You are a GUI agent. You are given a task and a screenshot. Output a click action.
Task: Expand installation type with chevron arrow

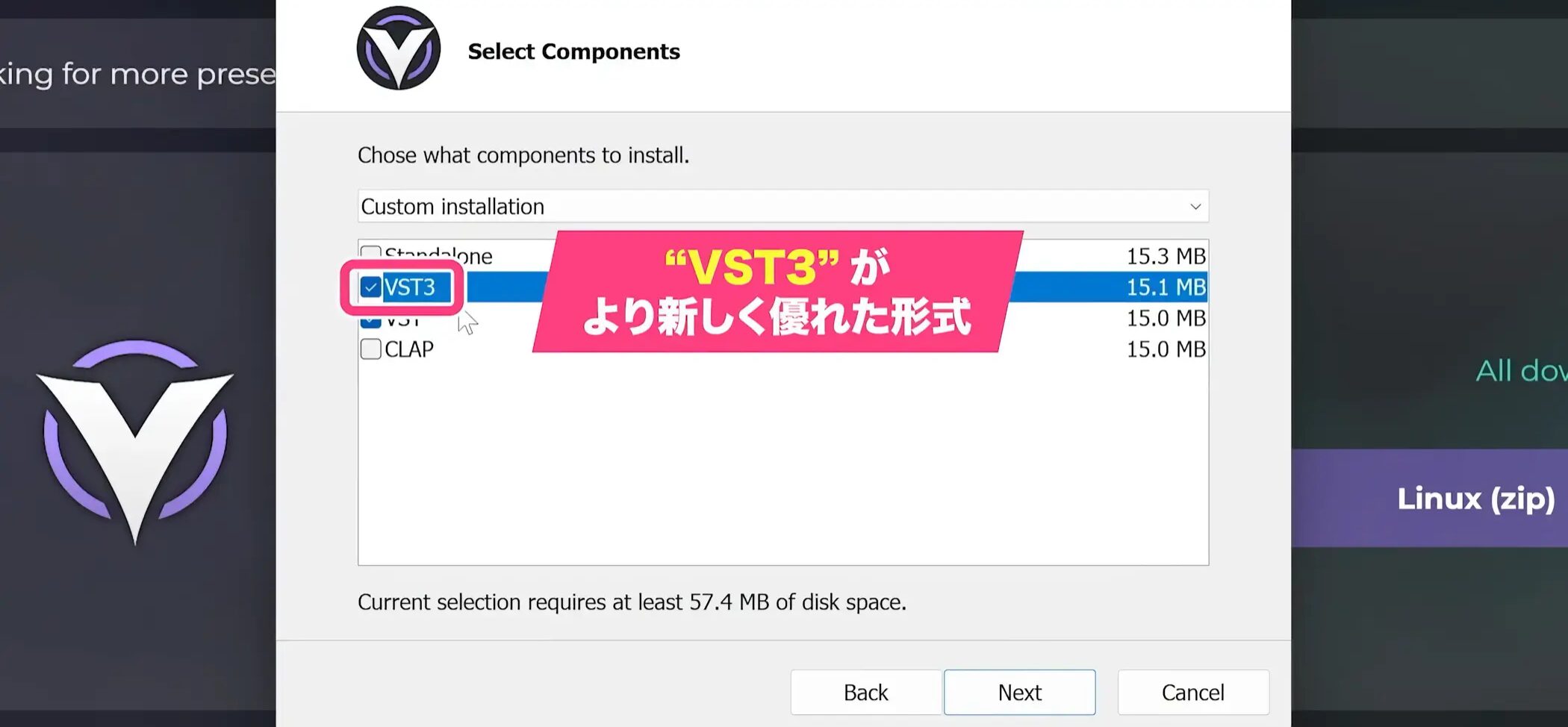(x=1195, y=207)
